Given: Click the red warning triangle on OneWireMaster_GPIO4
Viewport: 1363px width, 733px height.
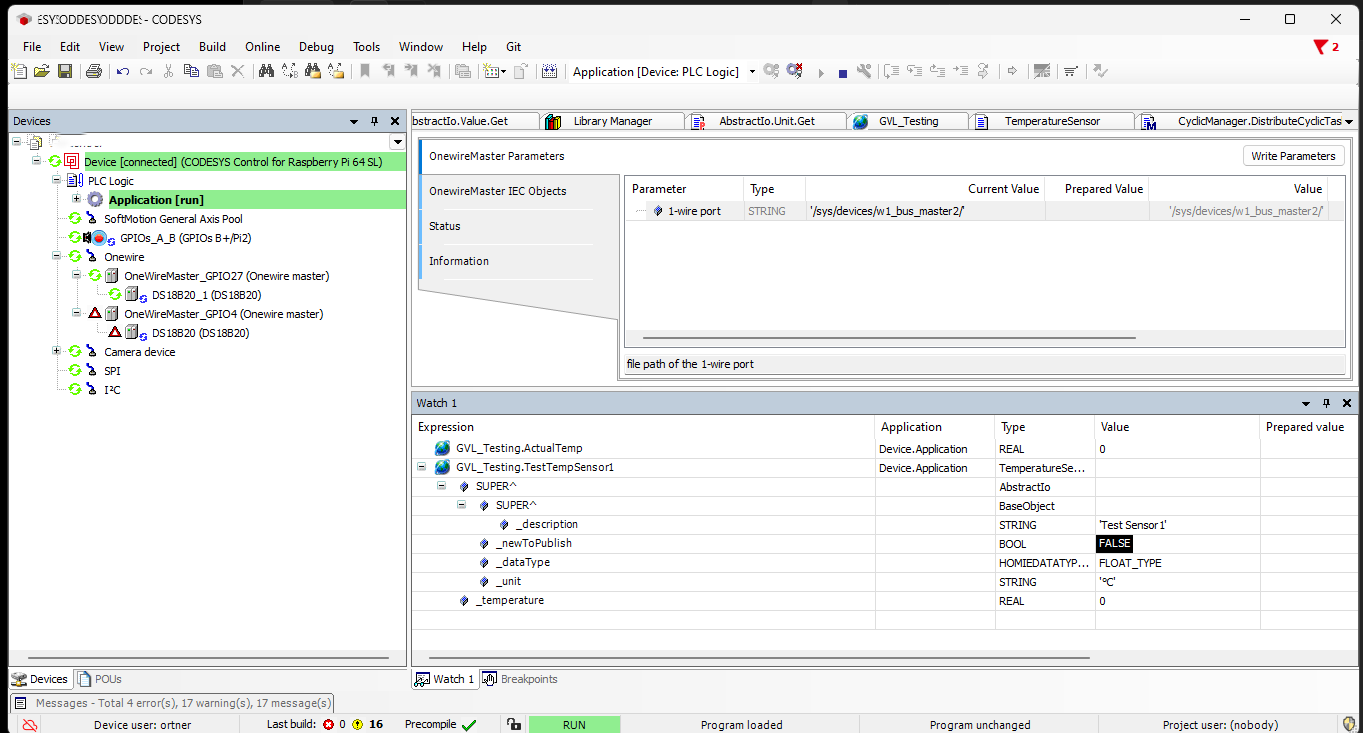Looking at the screenshot, I should 95,314.
